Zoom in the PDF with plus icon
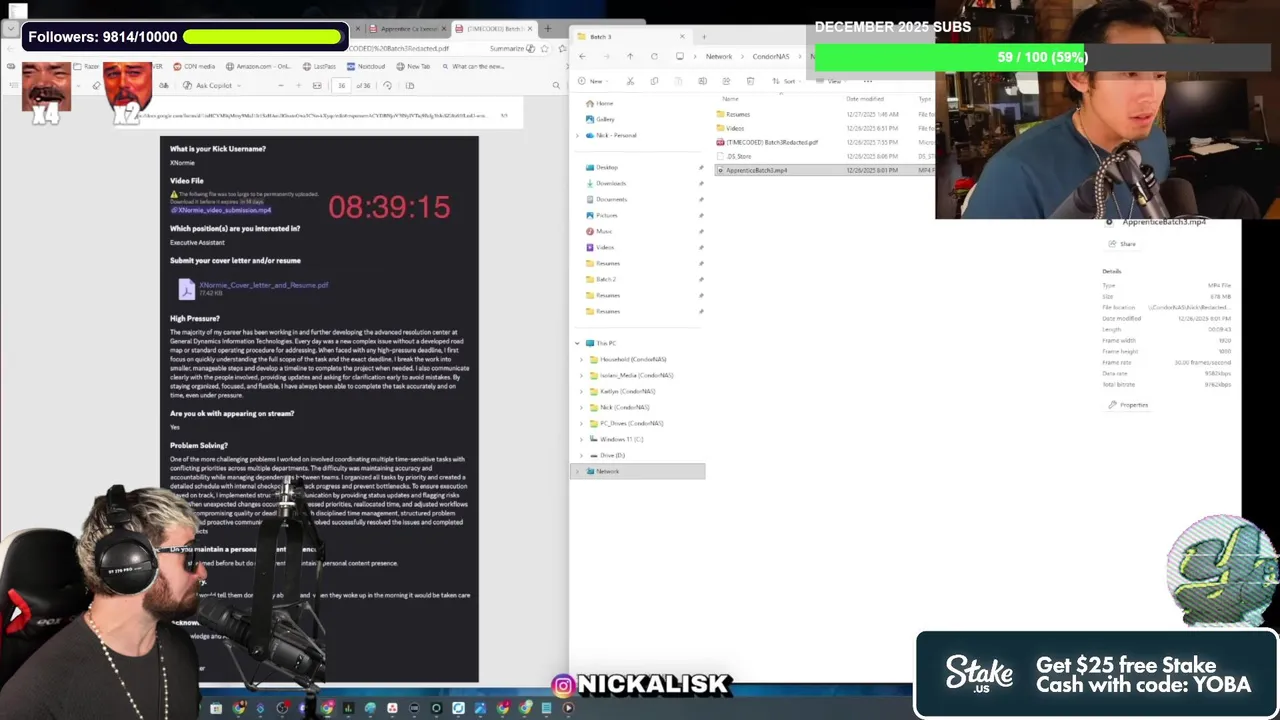The width and height of the screenshot is (1280, 720). (x=299, y=85)
